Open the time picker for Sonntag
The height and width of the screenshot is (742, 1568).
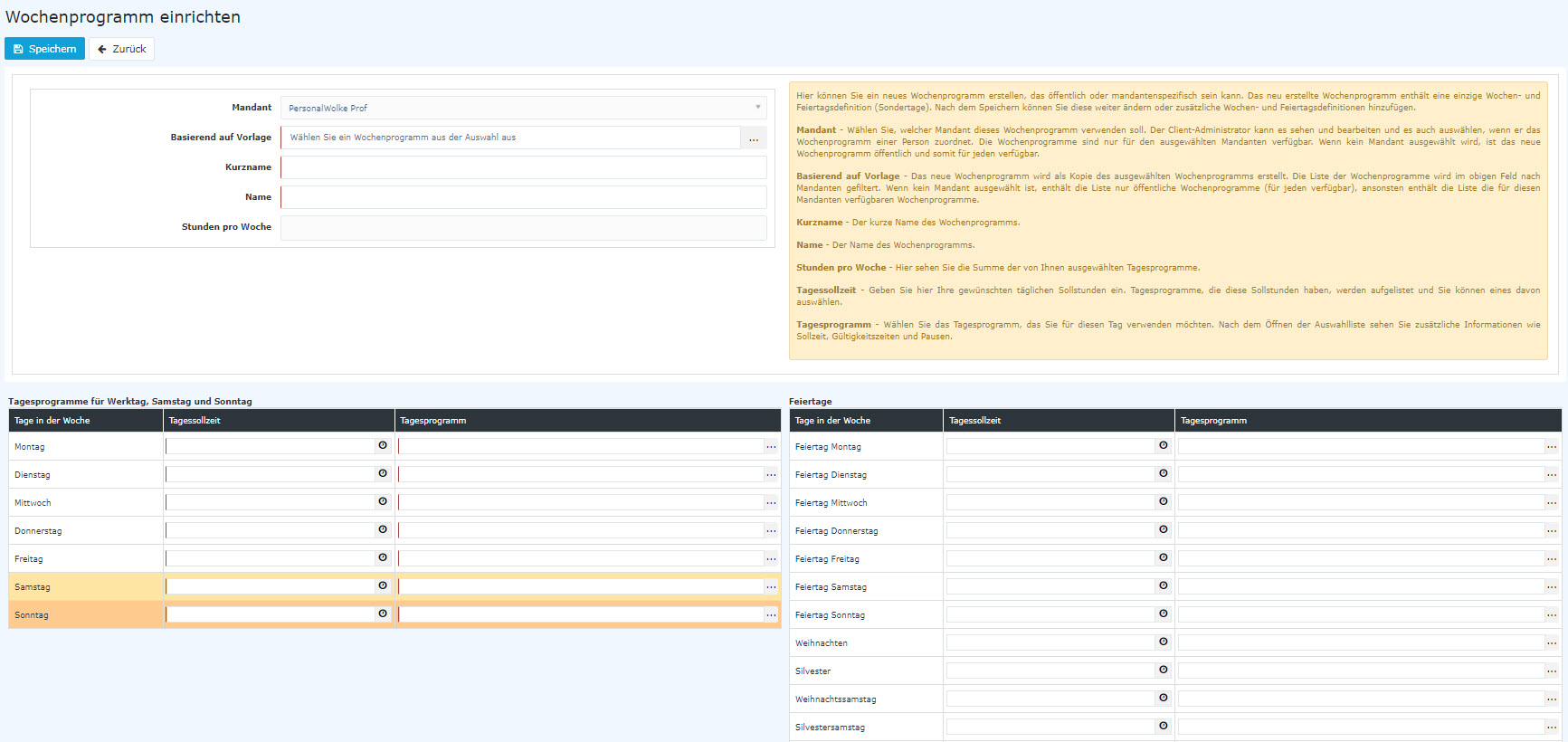coord(383,614)
